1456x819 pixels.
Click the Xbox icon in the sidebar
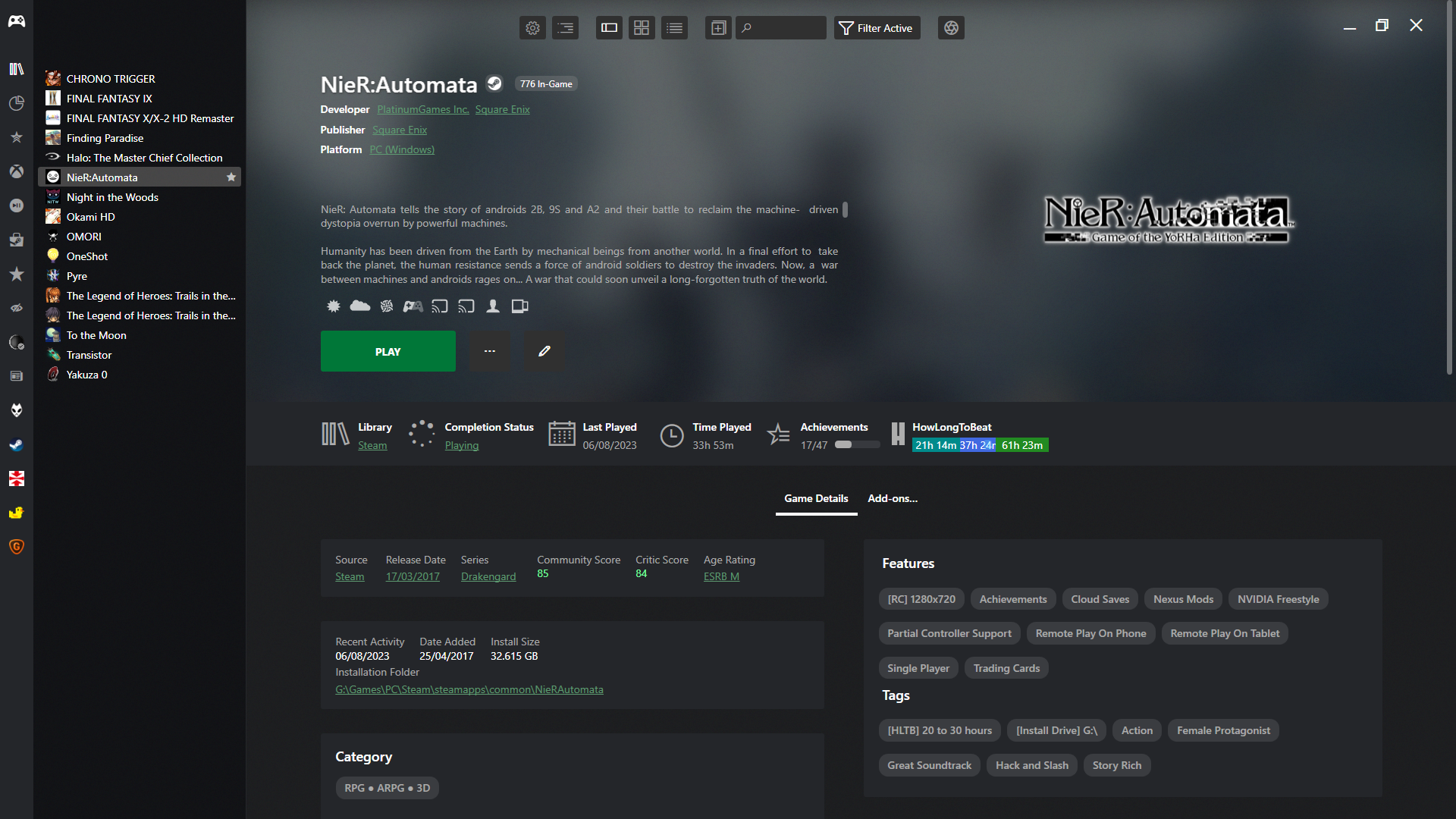[17, 171]
